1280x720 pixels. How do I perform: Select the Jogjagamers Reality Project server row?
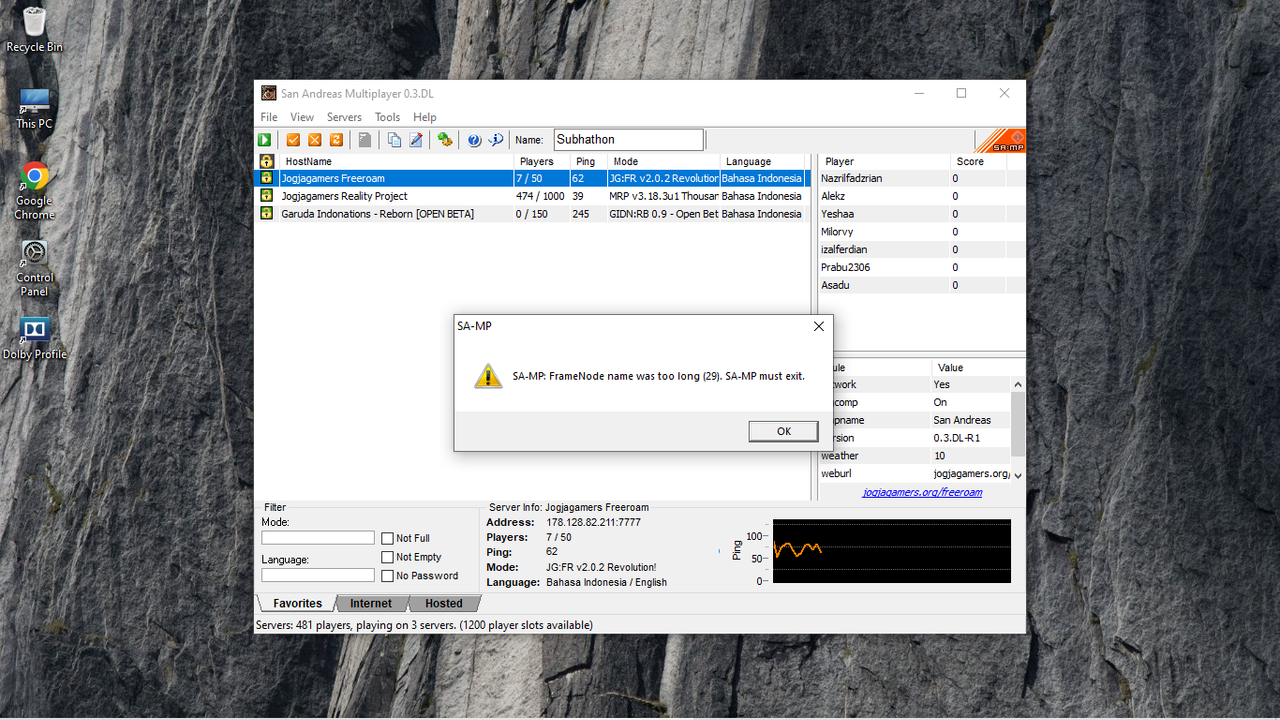(x=531, y=196)
